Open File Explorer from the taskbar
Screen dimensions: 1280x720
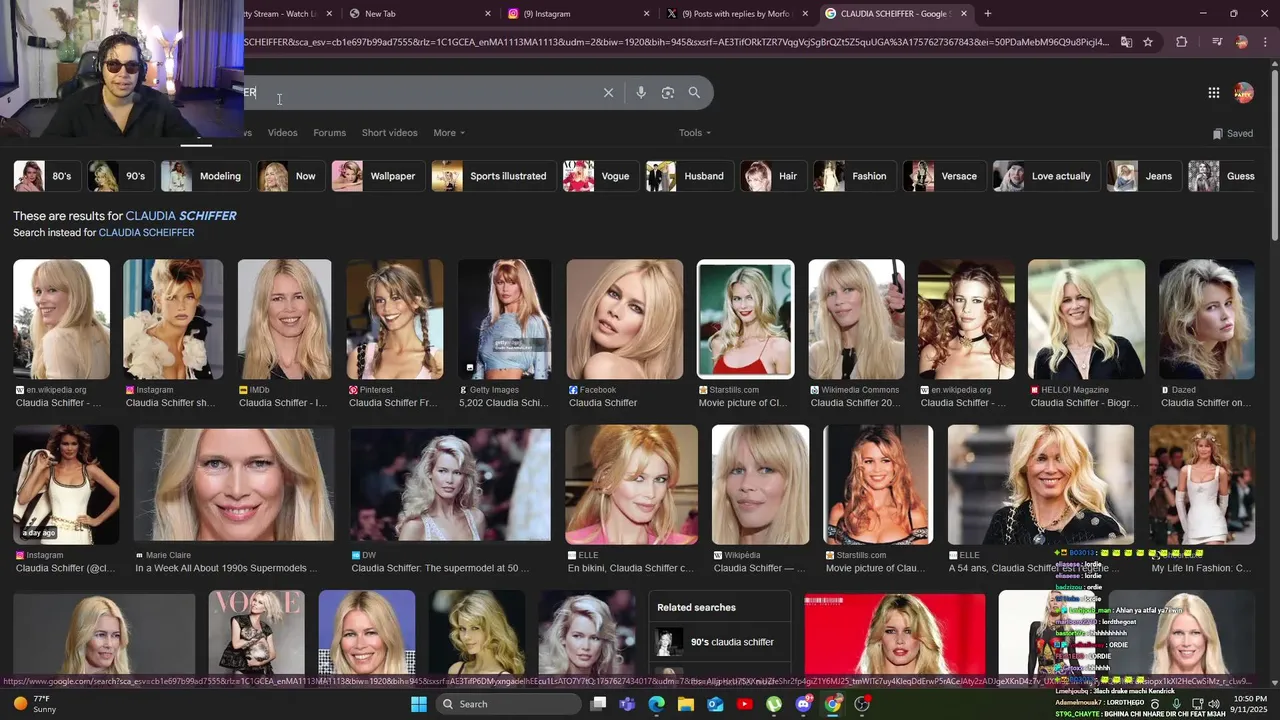[686, 704]
